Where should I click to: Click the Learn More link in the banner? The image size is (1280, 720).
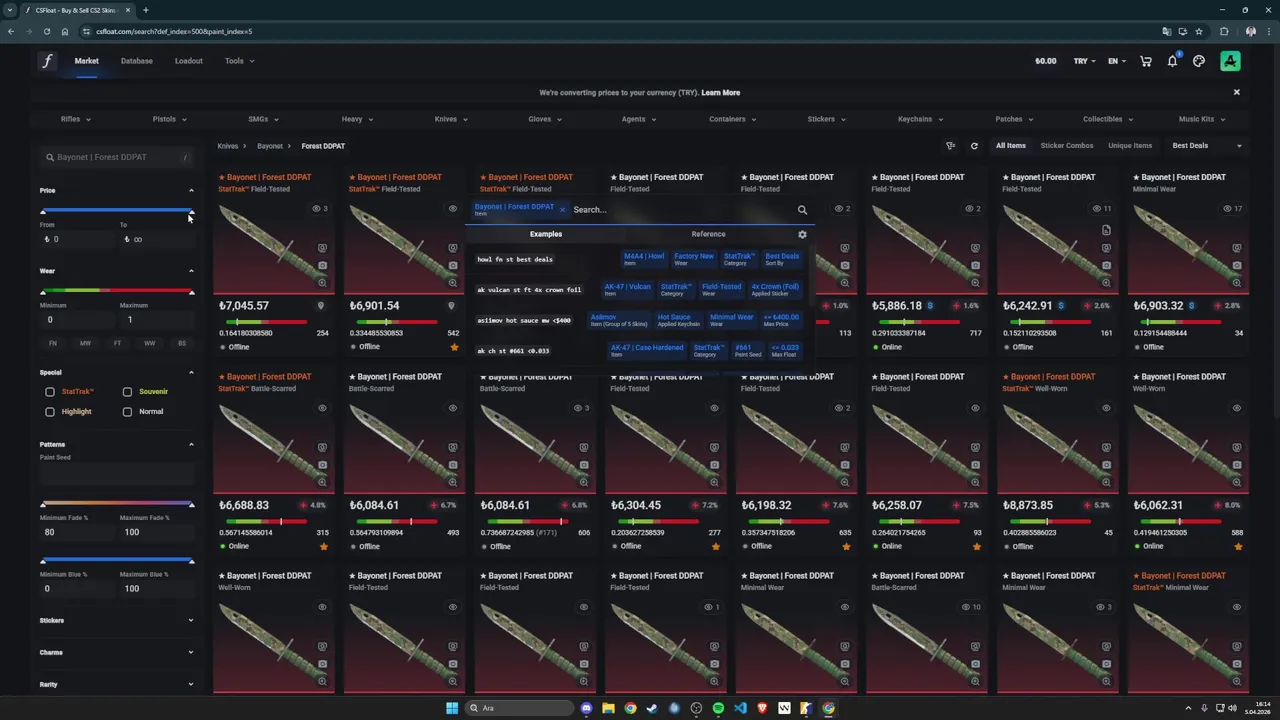(721, 93)
